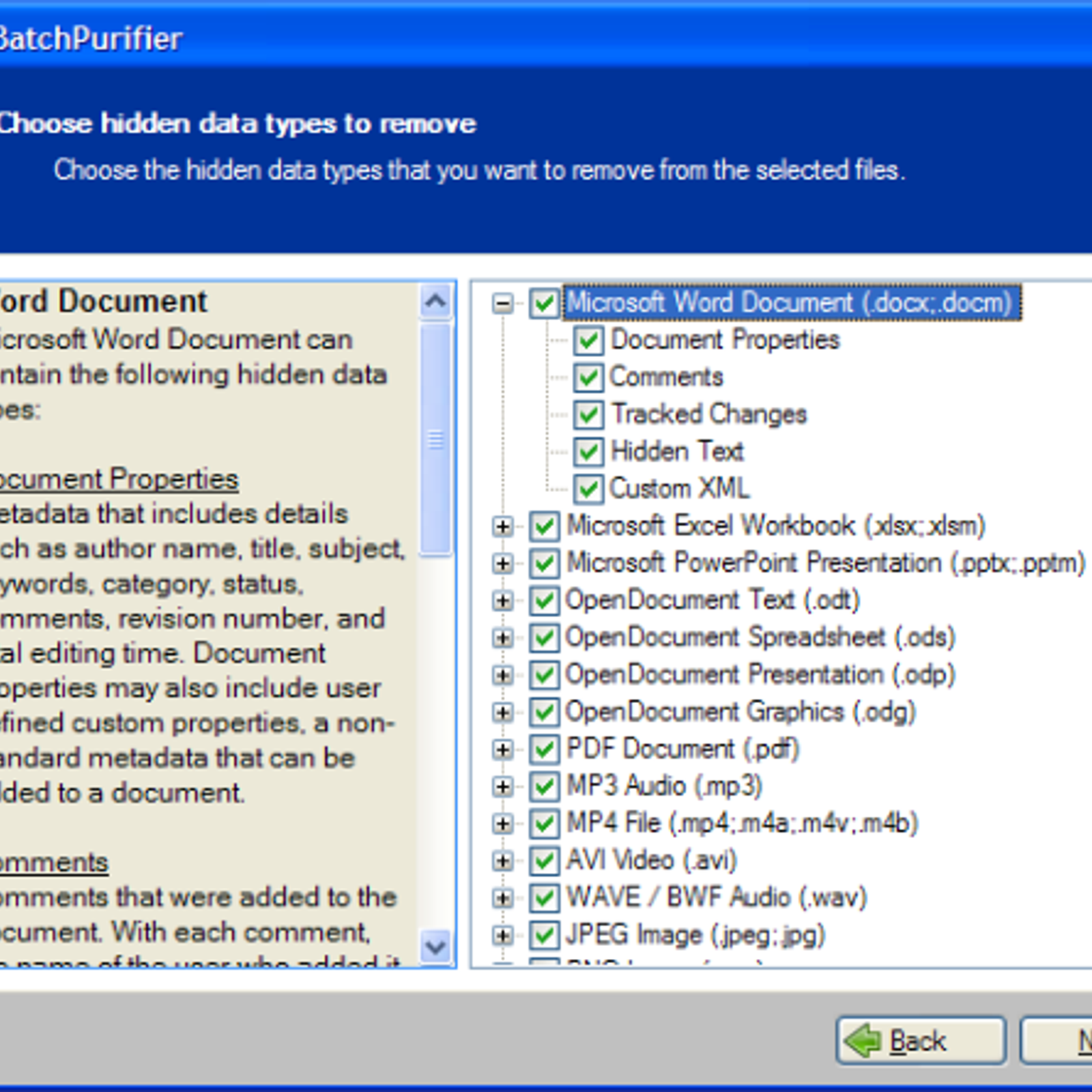Toggle the OpenDocument Spreadsheet checkbox
The width and height of the screenshot is (1092, 1092).
(x=545, y=637)
